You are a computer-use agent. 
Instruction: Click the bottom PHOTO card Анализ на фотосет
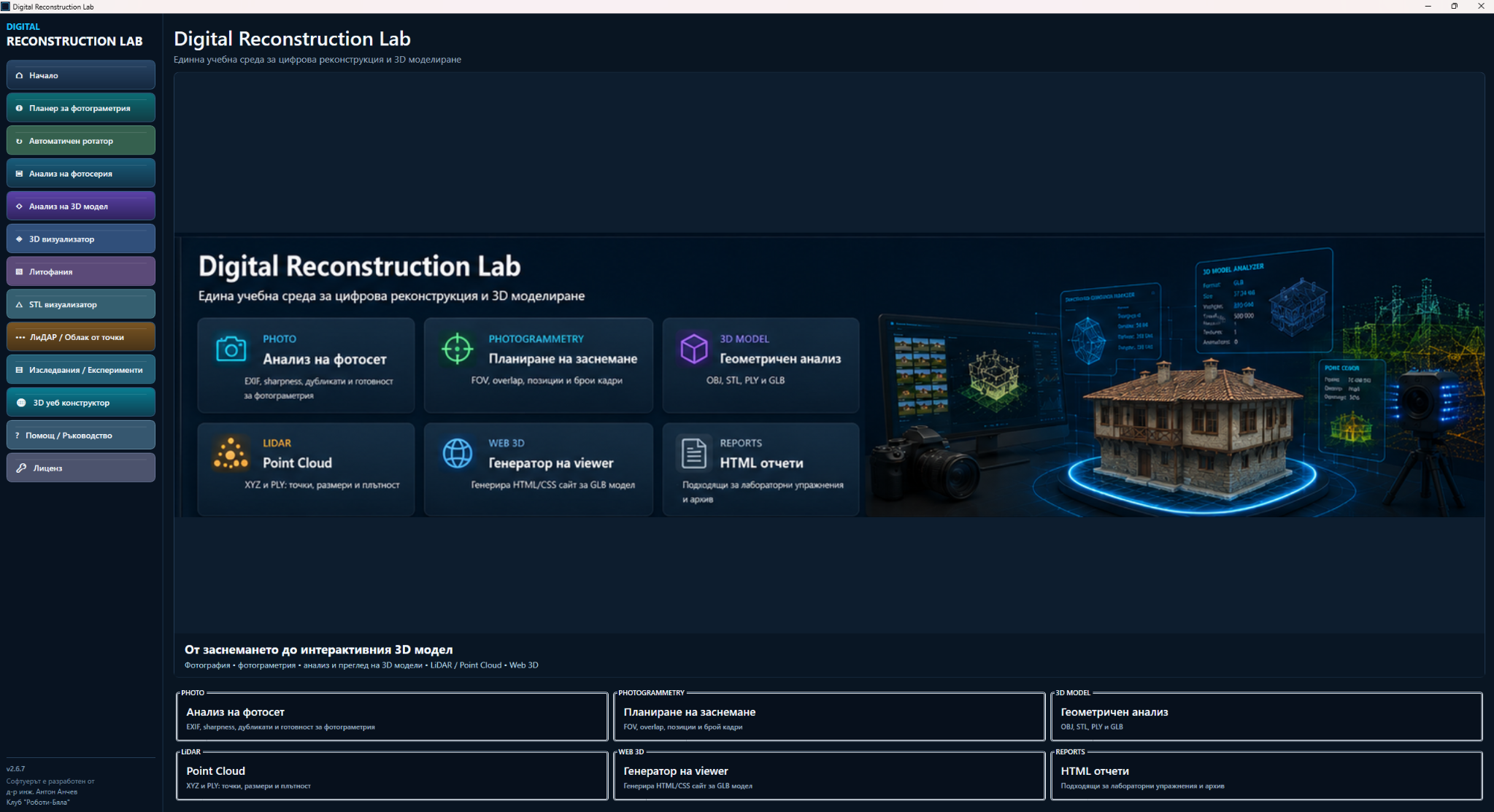(x=392, y=717)
